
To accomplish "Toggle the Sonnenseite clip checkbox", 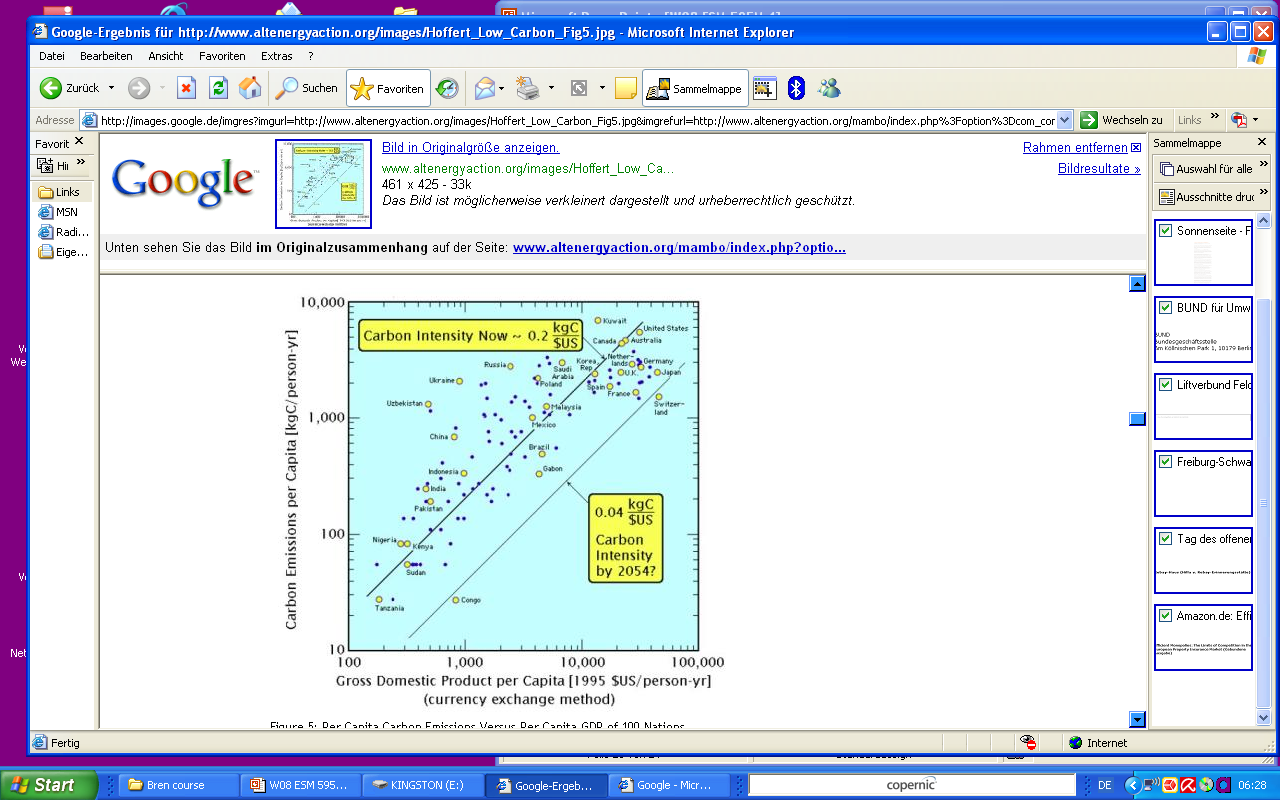I will click(1165, 231).
